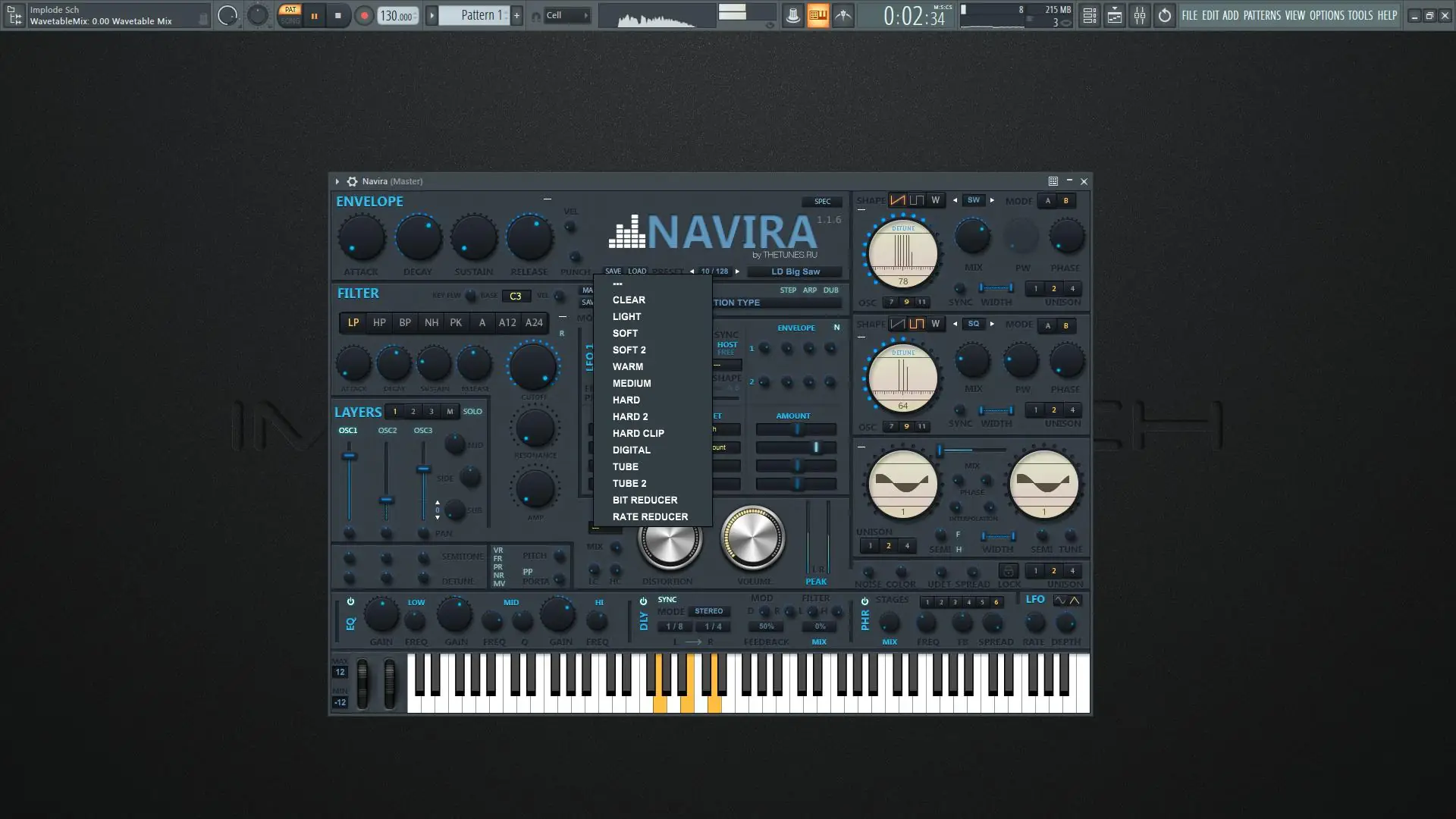Select square shape icon for oscillator 2
The height and width of the screenshot is (819, 1456).
click(x=916, y=324)
